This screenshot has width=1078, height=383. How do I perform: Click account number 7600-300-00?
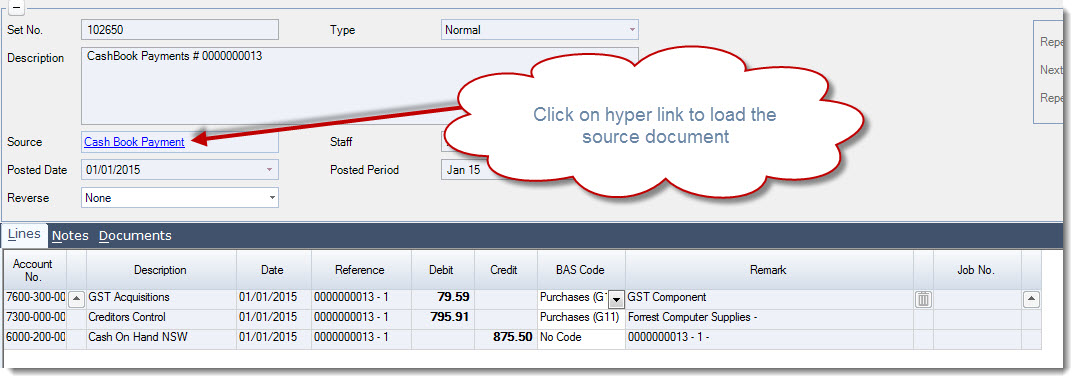click(x=36, y=298)
